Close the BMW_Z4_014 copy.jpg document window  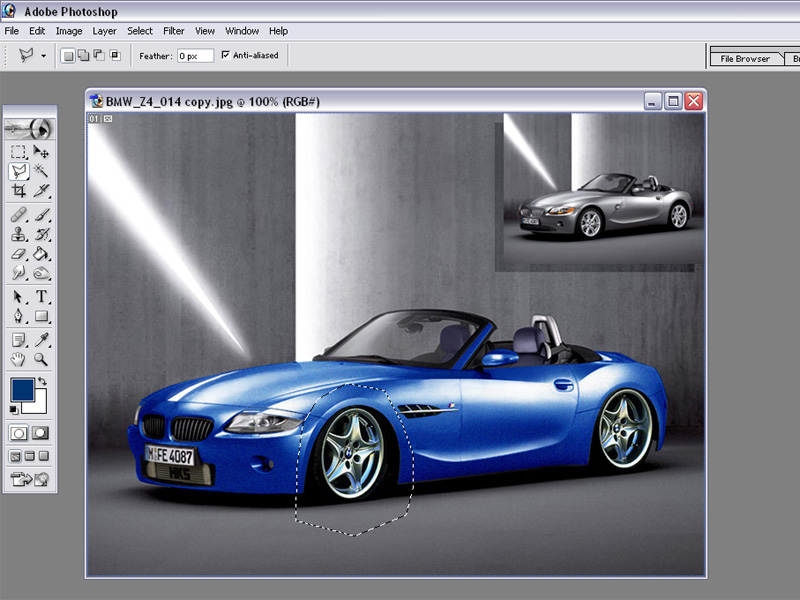point(694,101)
